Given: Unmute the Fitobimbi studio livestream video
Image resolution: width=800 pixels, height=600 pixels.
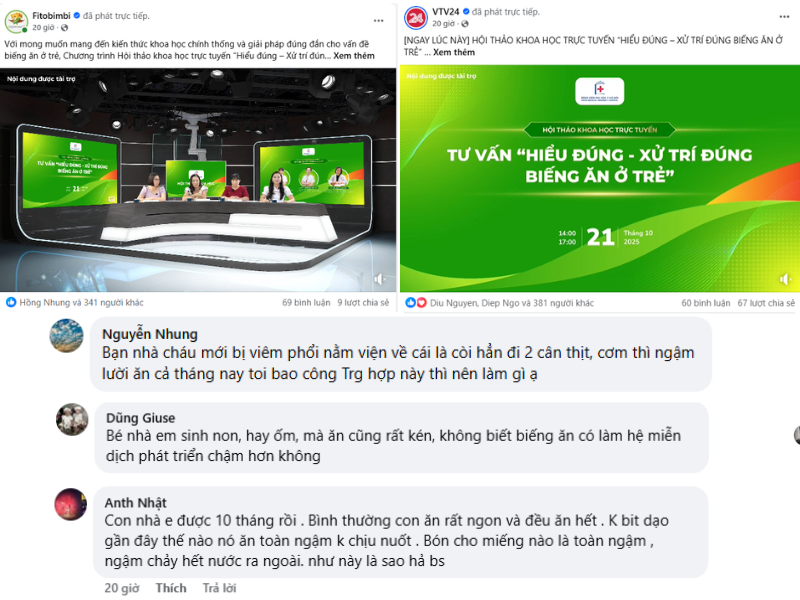Looking at the screenshot, I should pyautogui.click(x=380, y=279).
